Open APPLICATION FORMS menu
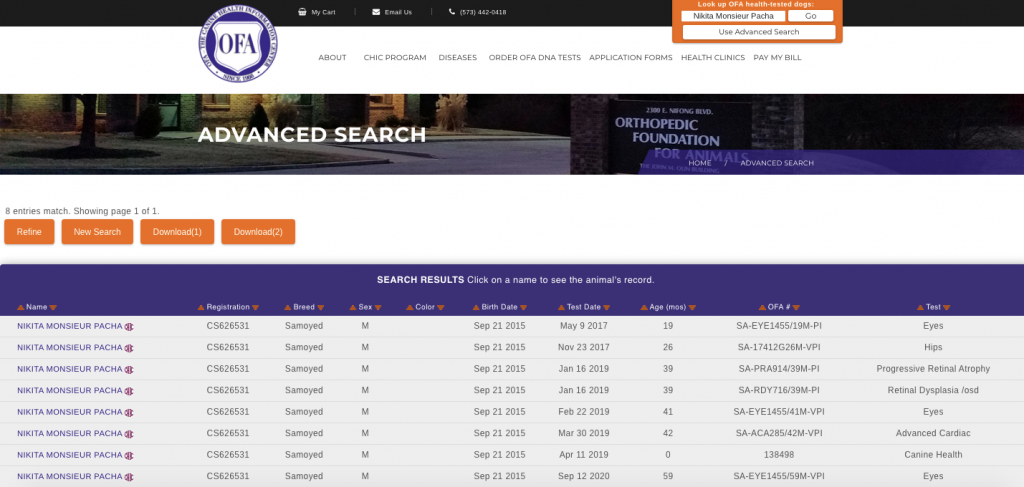This screenshot has height=487, width=1024. 631,57
